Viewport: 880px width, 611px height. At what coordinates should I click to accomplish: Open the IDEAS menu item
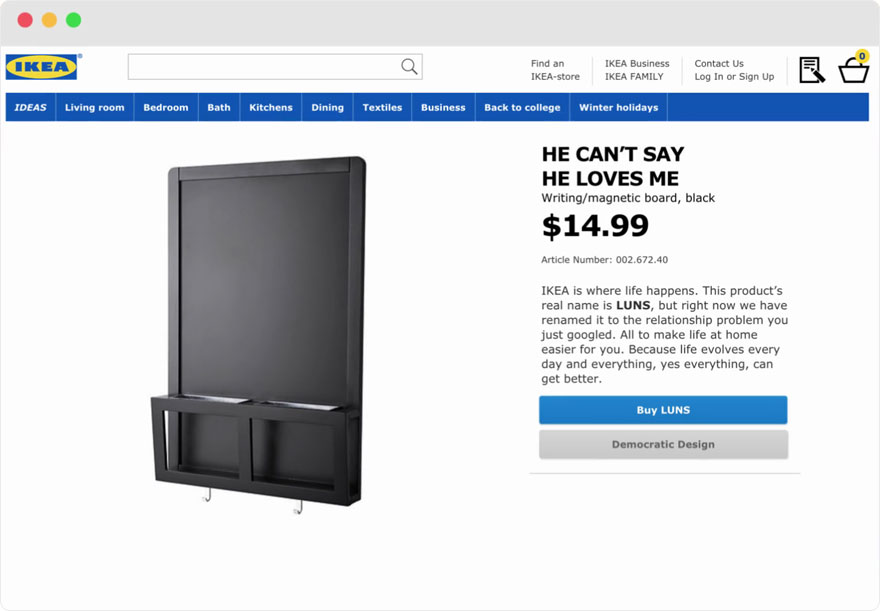click(30, 108)
